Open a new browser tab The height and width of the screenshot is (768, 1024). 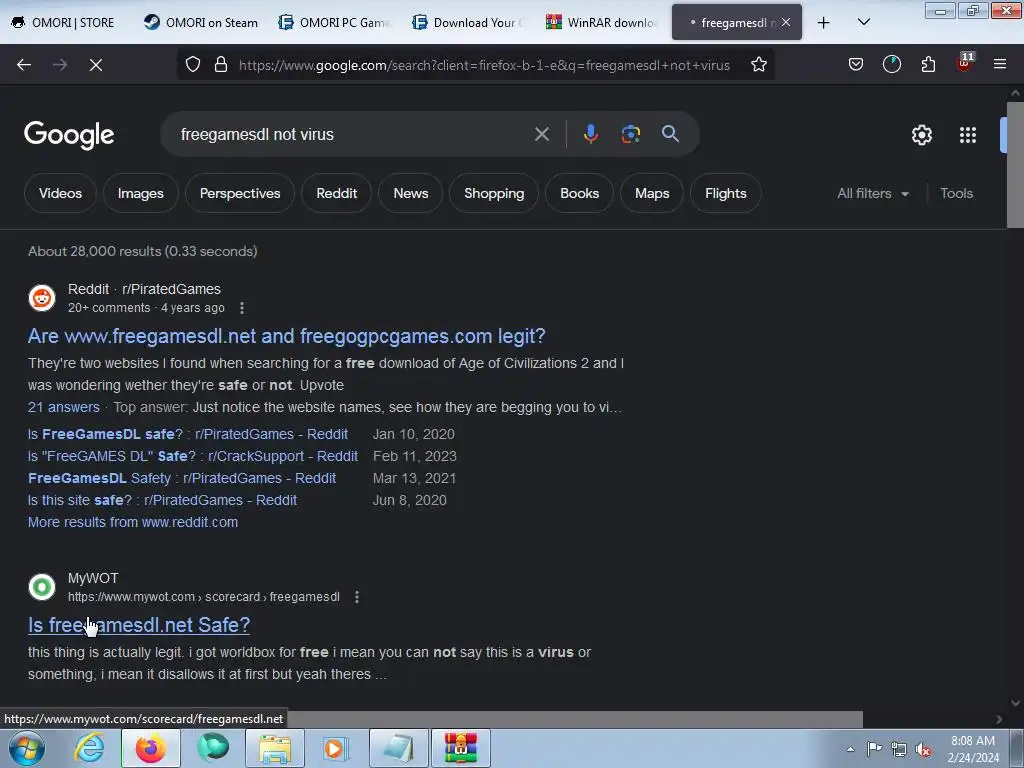point(824,23)
